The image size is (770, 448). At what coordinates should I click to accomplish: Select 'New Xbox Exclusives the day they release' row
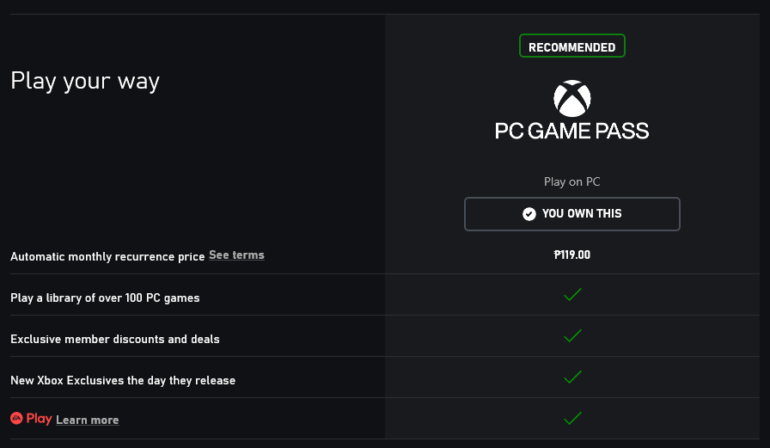[x=123, y=380]
